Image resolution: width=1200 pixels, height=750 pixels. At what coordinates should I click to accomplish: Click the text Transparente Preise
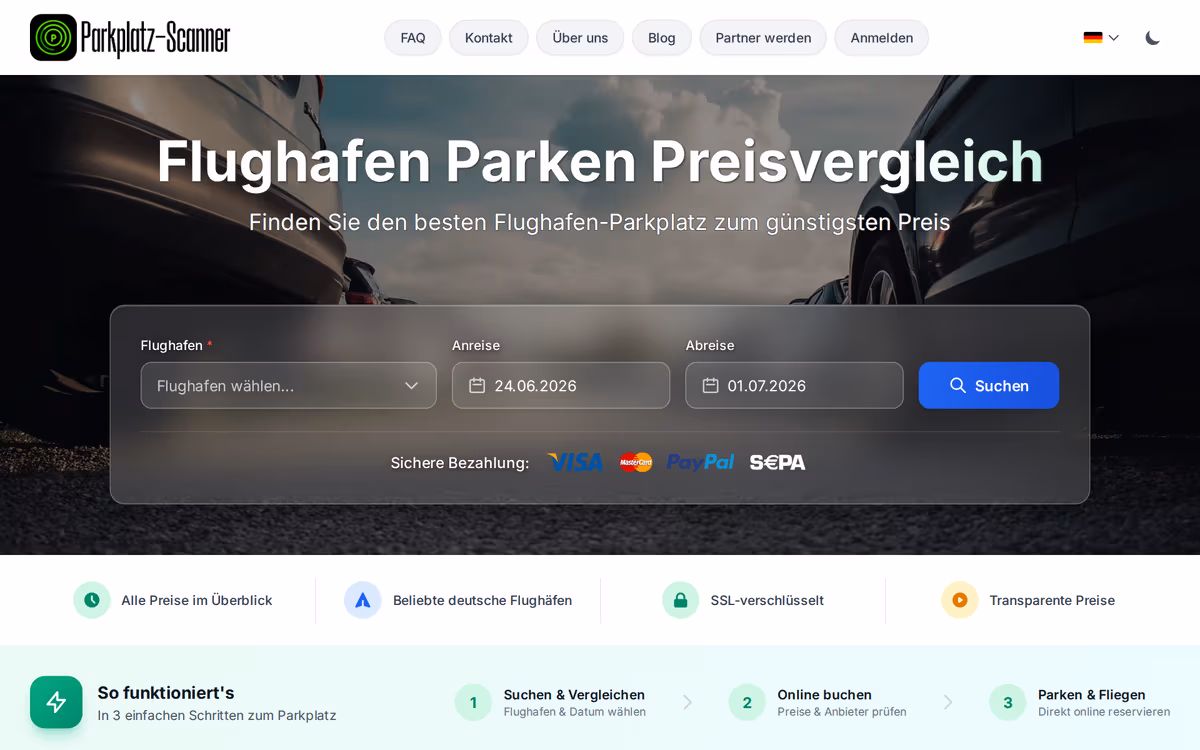point(1052,600)
